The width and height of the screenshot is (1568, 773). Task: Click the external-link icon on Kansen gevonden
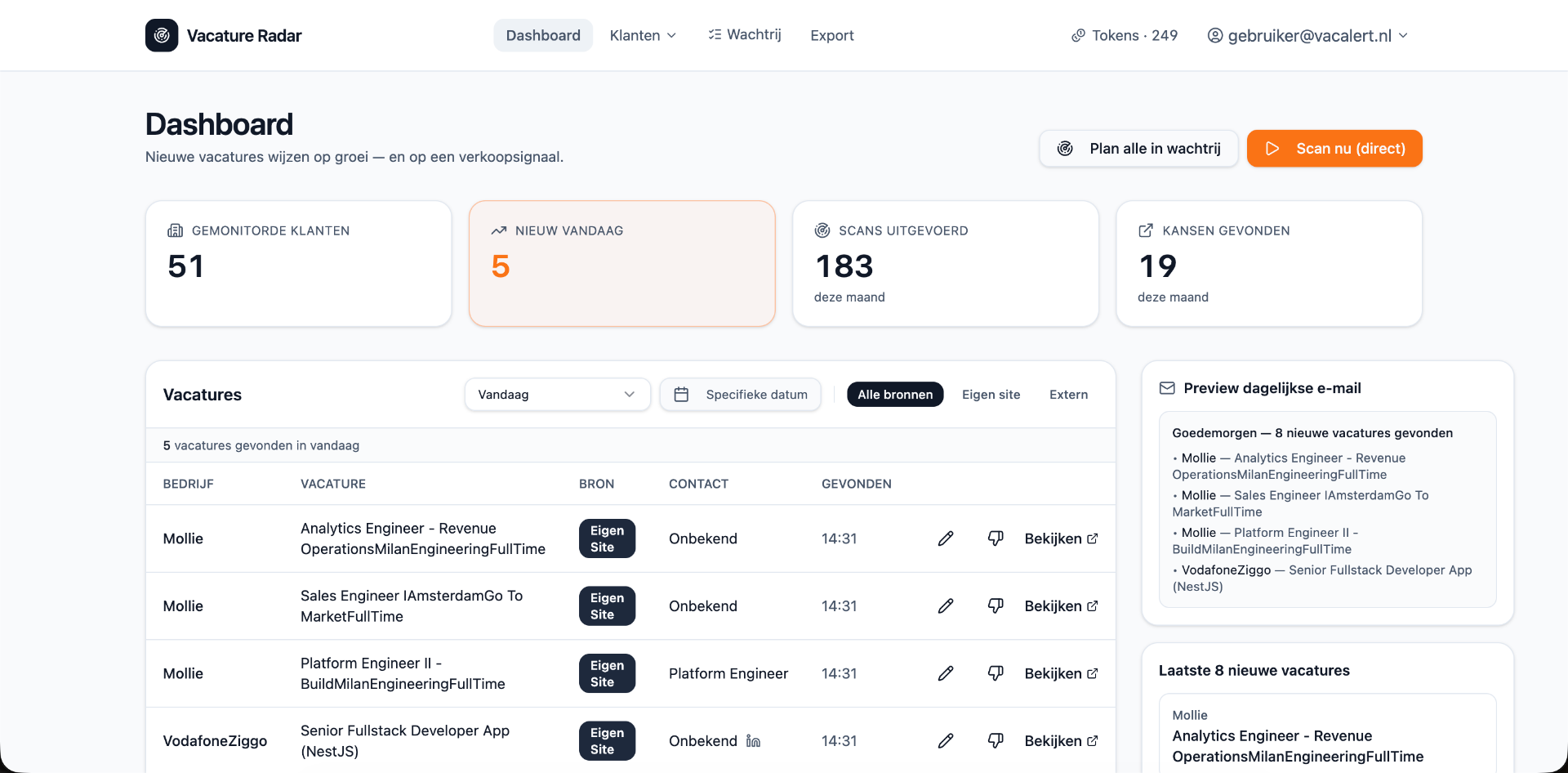point(1146,230)
